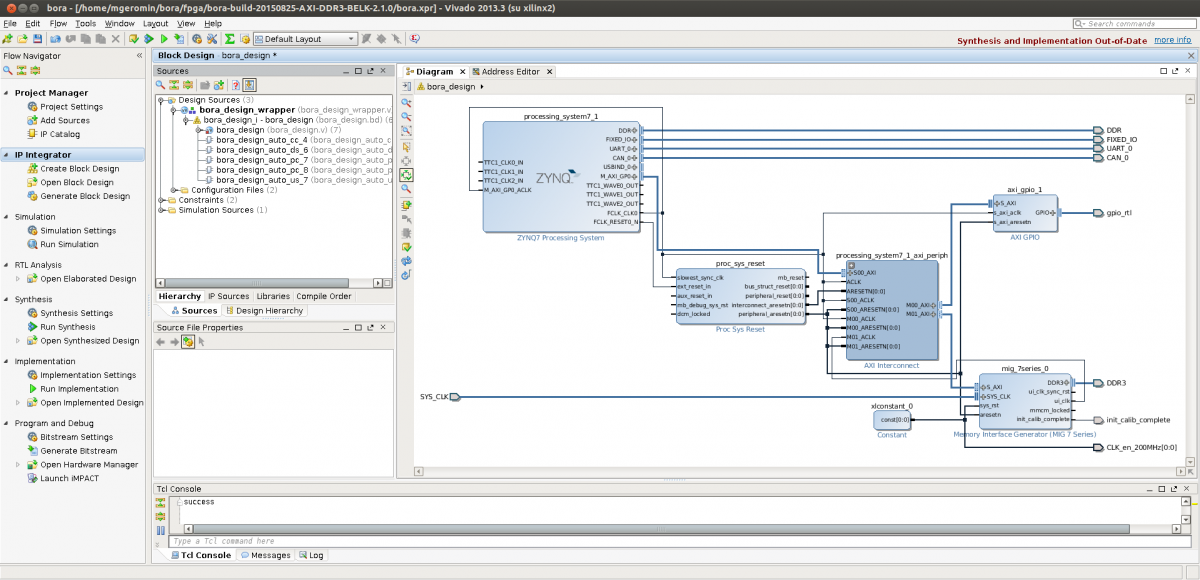Click the Run Synthesis green arrow toolbar icon

click(147, 39)
